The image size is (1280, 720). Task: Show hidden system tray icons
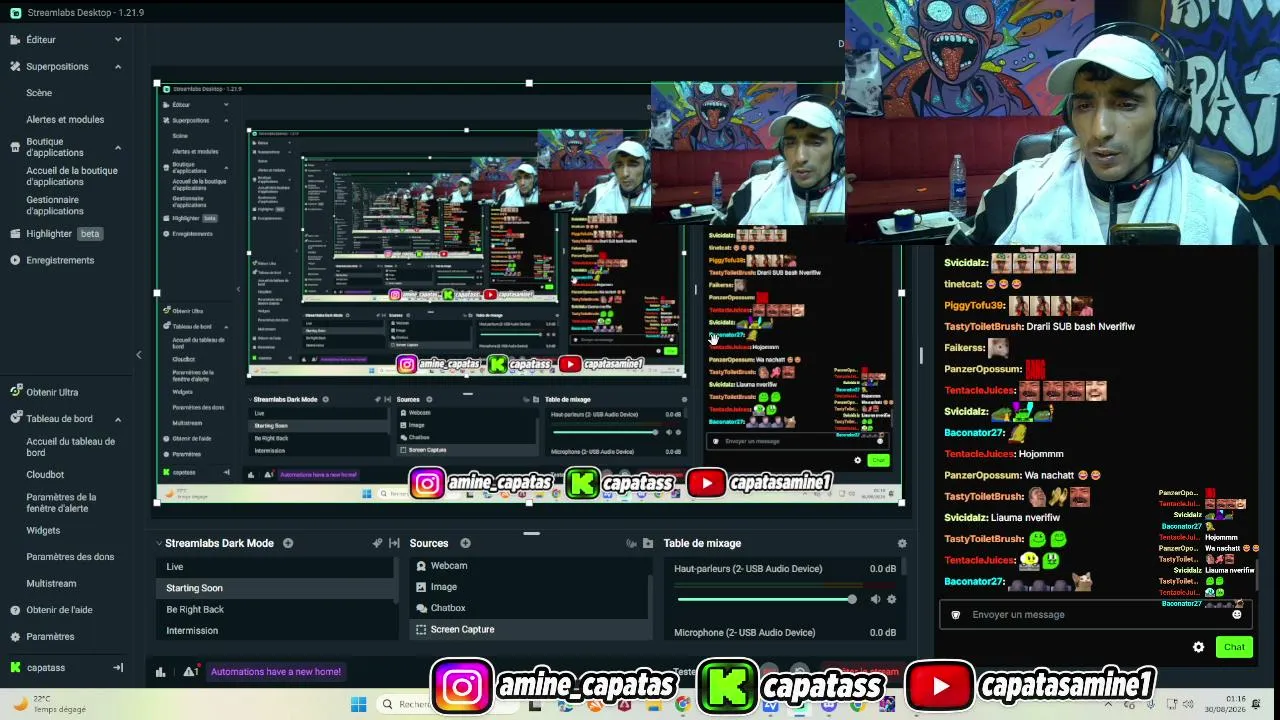pos(1110,704)
